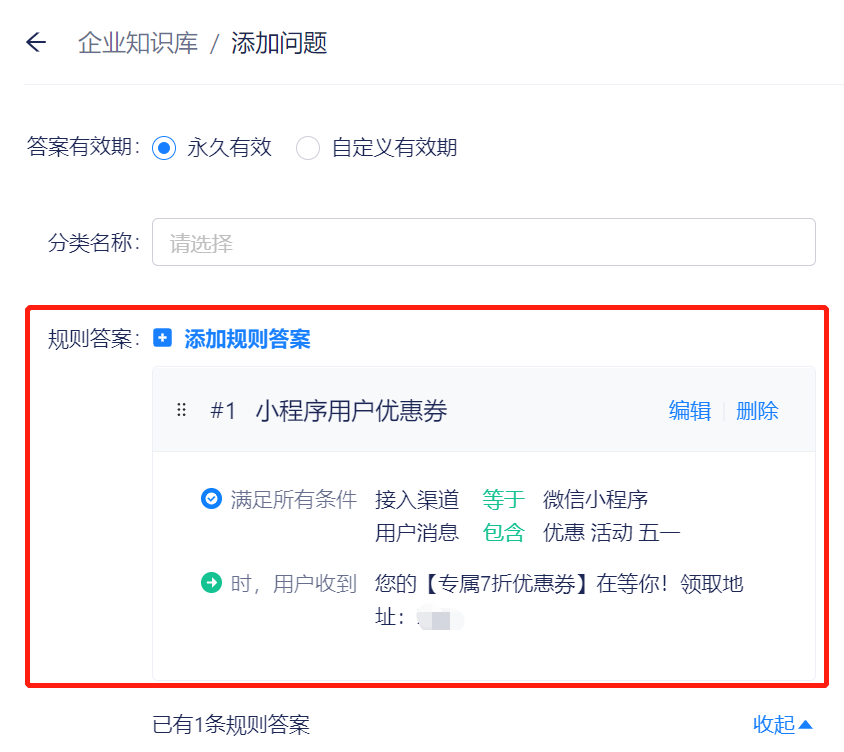Click the back arrow icon

(36, 42)
